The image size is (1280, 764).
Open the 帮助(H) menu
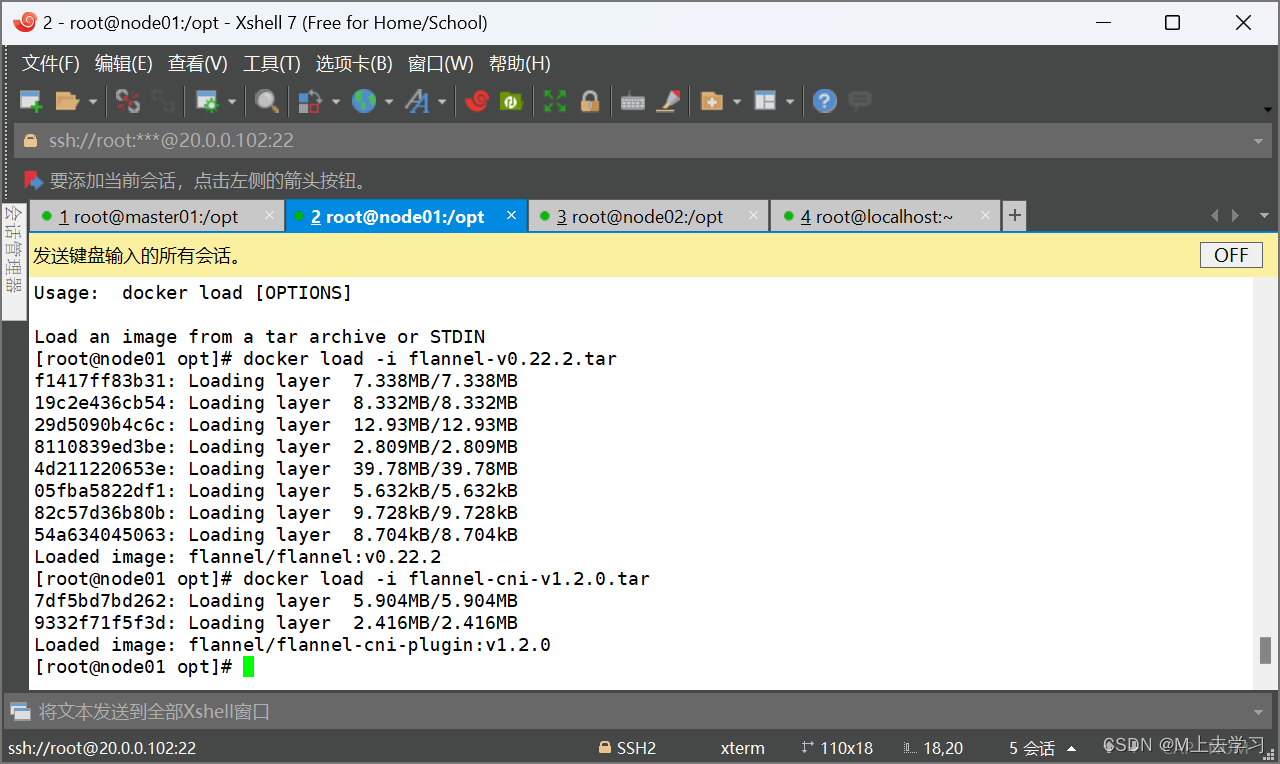[520, 64]
